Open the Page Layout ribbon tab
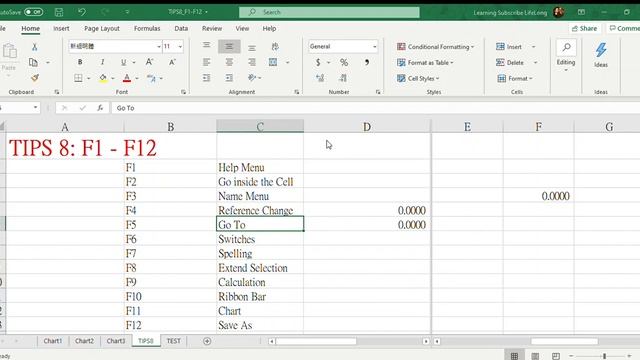 (102, 28)
